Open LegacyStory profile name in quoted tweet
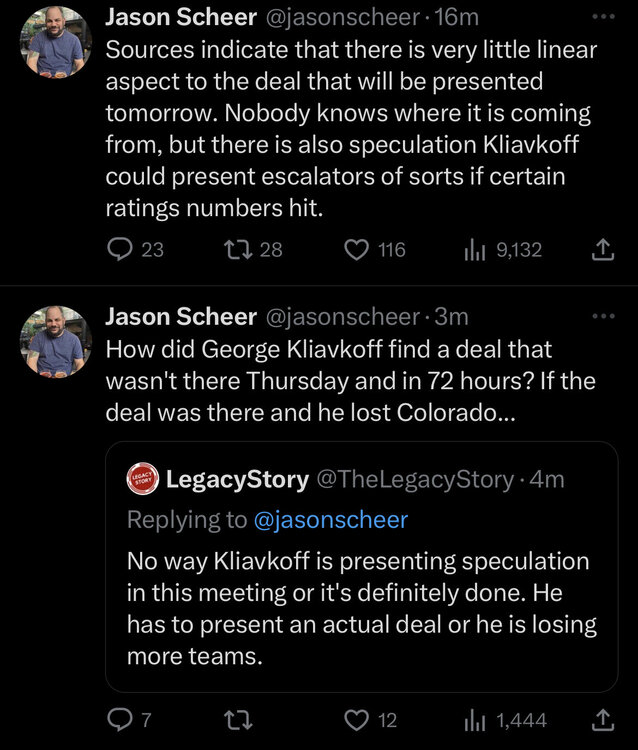Image resolution: width=638 pixels, height=750 pixels. pyautogui.click(x=237, y=480)
